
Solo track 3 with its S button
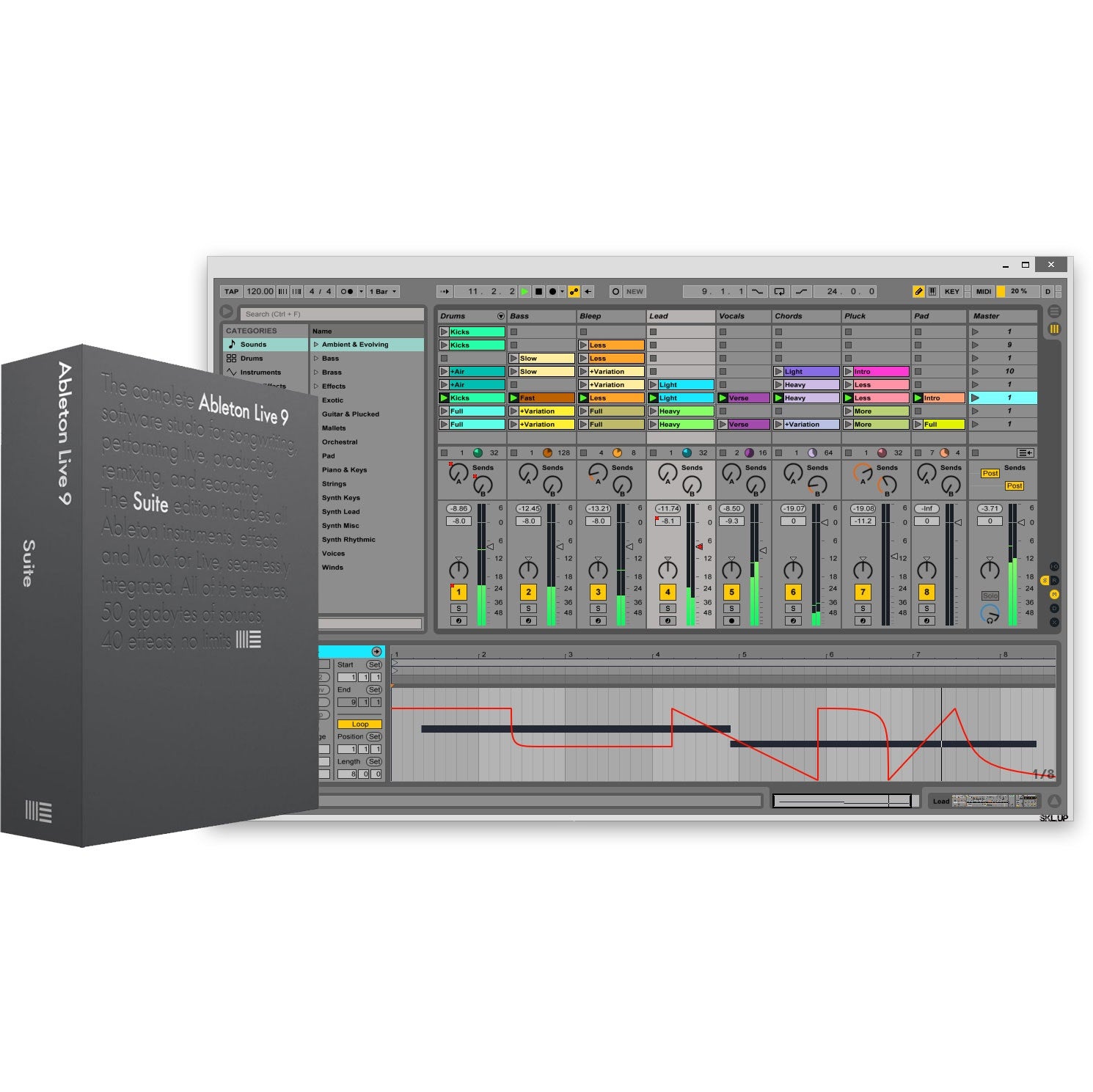(x=598, y=608)
